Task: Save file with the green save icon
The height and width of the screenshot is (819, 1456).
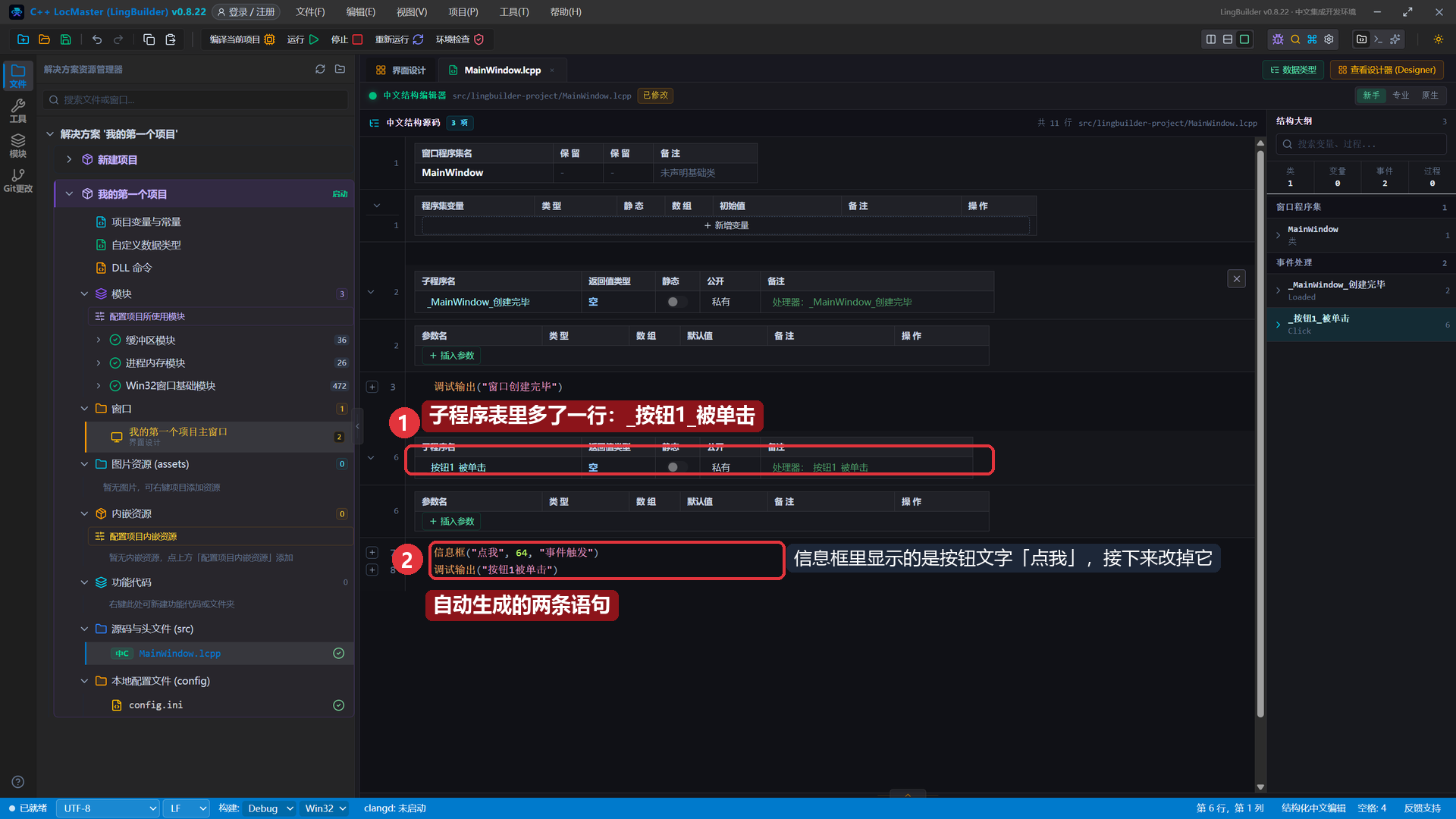Action: 65,39
